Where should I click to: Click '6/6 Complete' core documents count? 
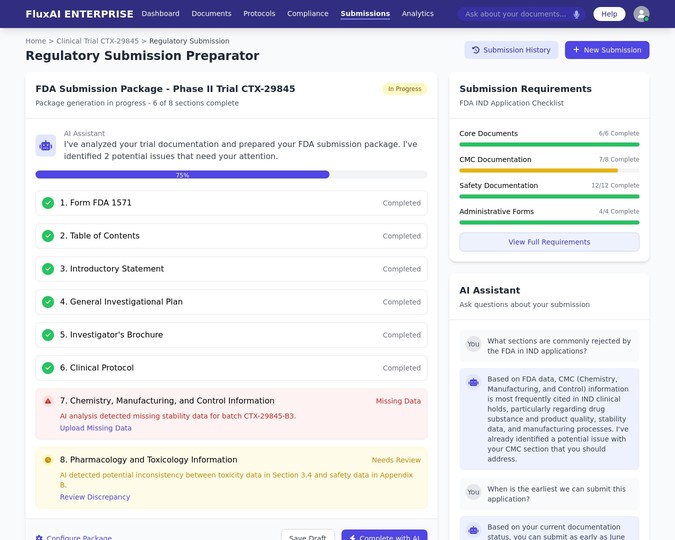point(619,133)
